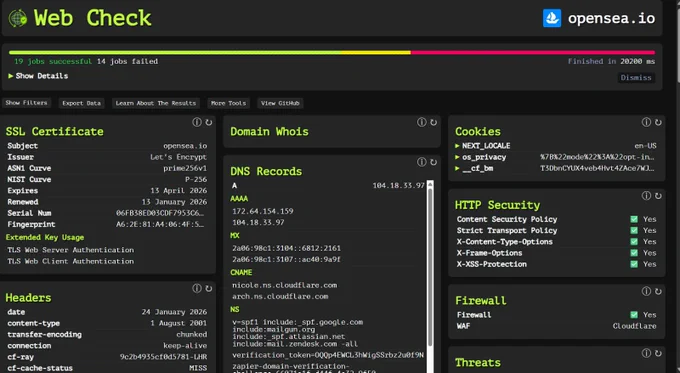Select the en-US cookie value
Screen dimensions: 680x373
pyautogui.click(x=645, y=146)
